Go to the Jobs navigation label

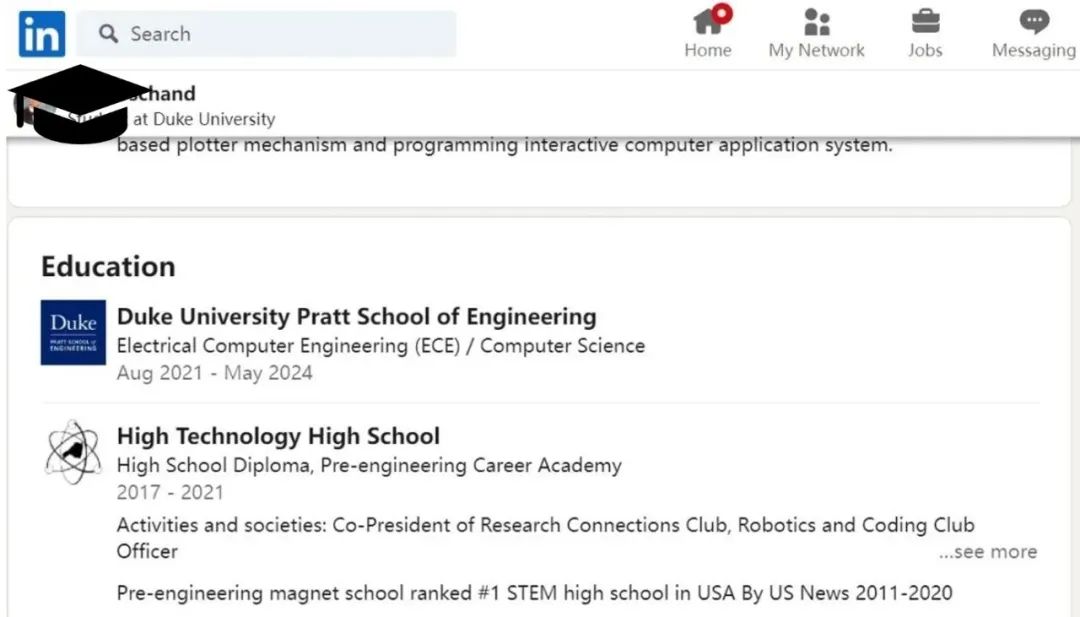pos(925,50)
